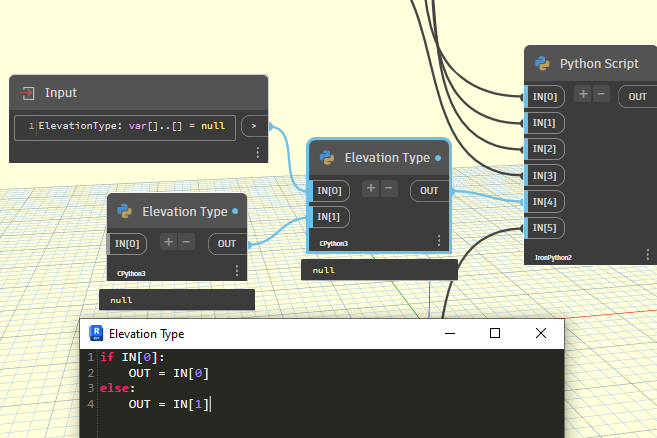Click Python icon on the two-input Elevation Type node
657x438 pixels.
coord(327,157)
